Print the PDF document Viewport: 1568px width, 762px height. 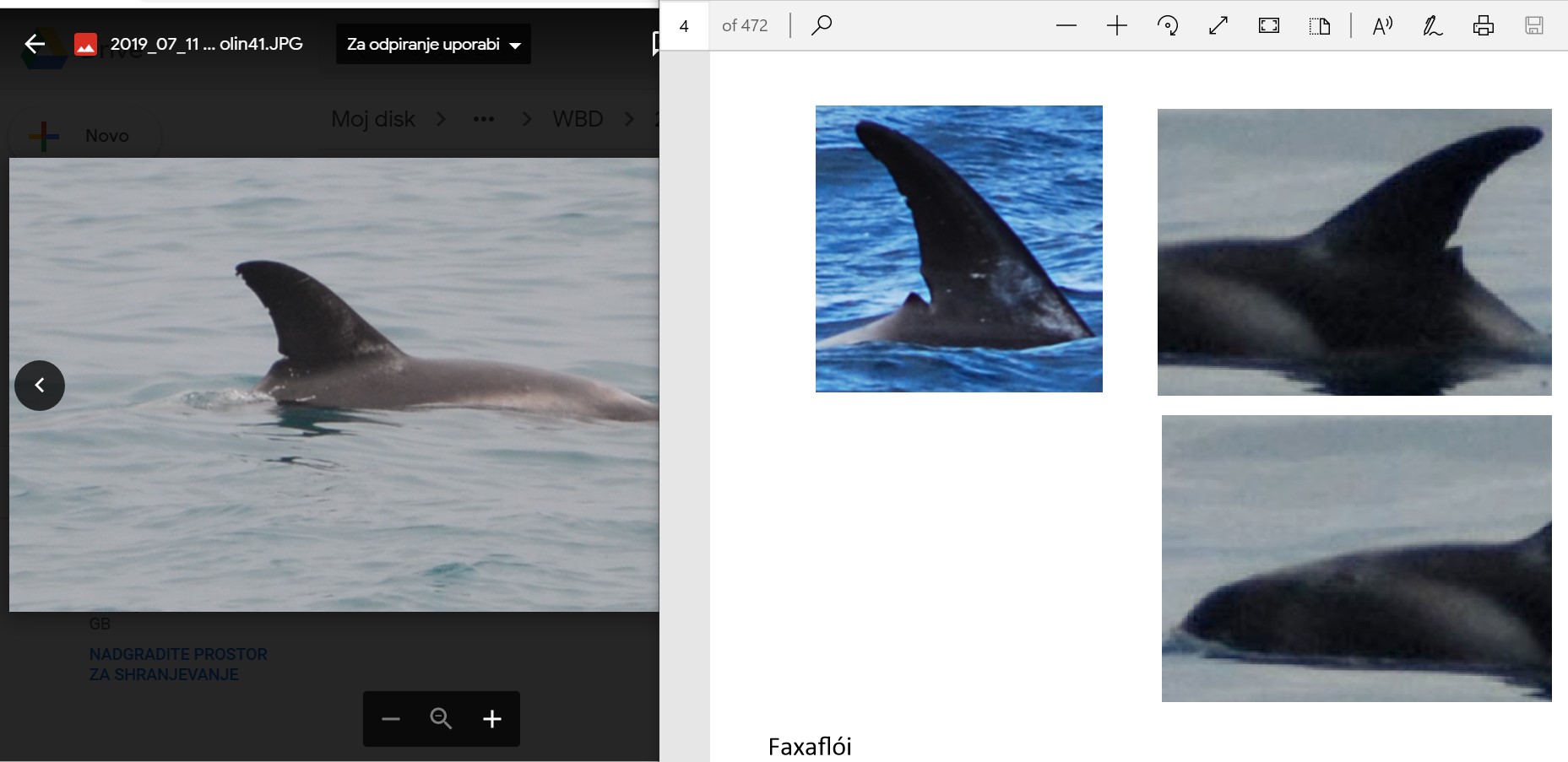[x=1484, y=26]
